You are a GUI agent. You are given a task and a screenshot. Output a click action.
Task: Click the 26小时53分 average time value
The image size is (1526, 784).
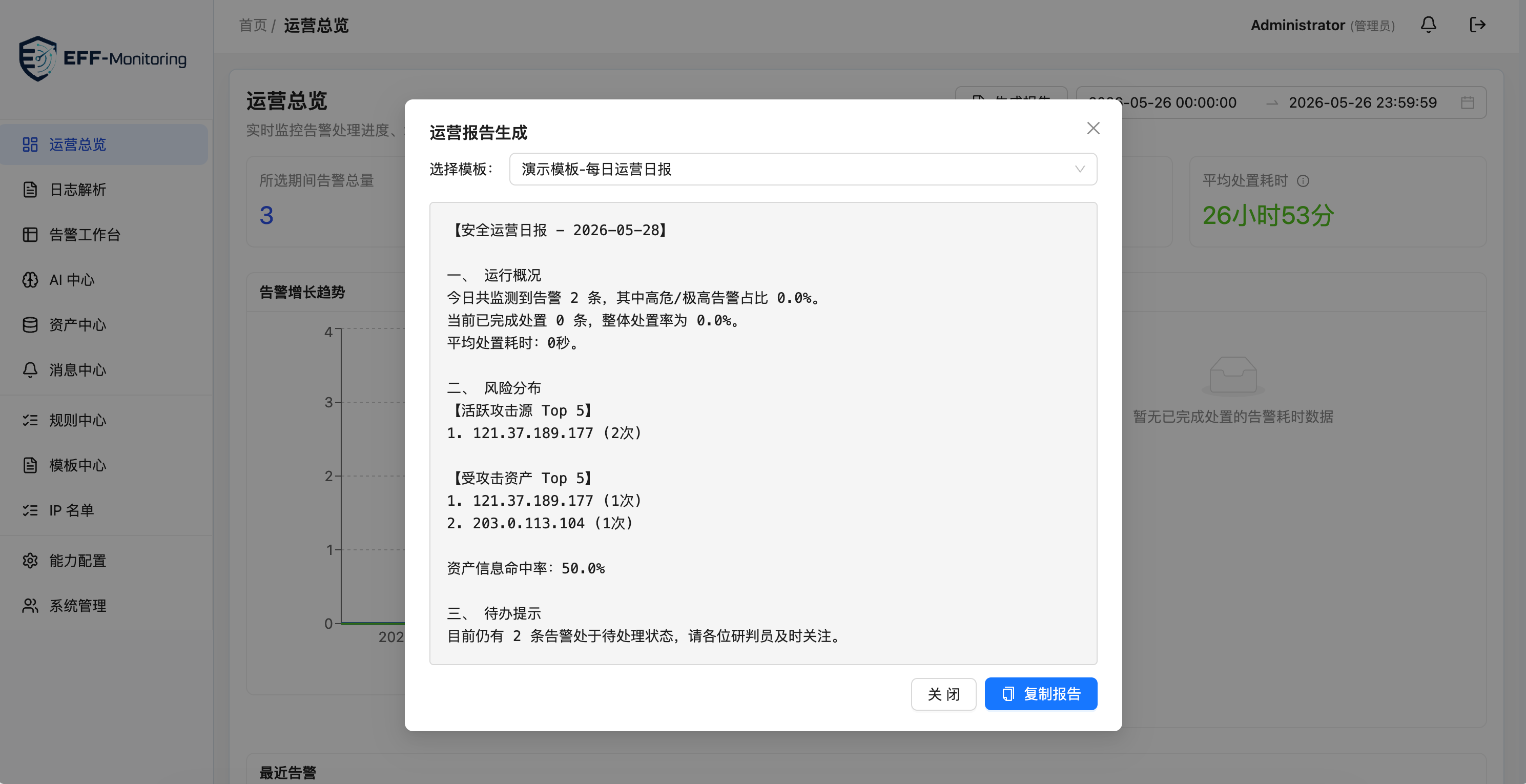[x=1268, y=215]
